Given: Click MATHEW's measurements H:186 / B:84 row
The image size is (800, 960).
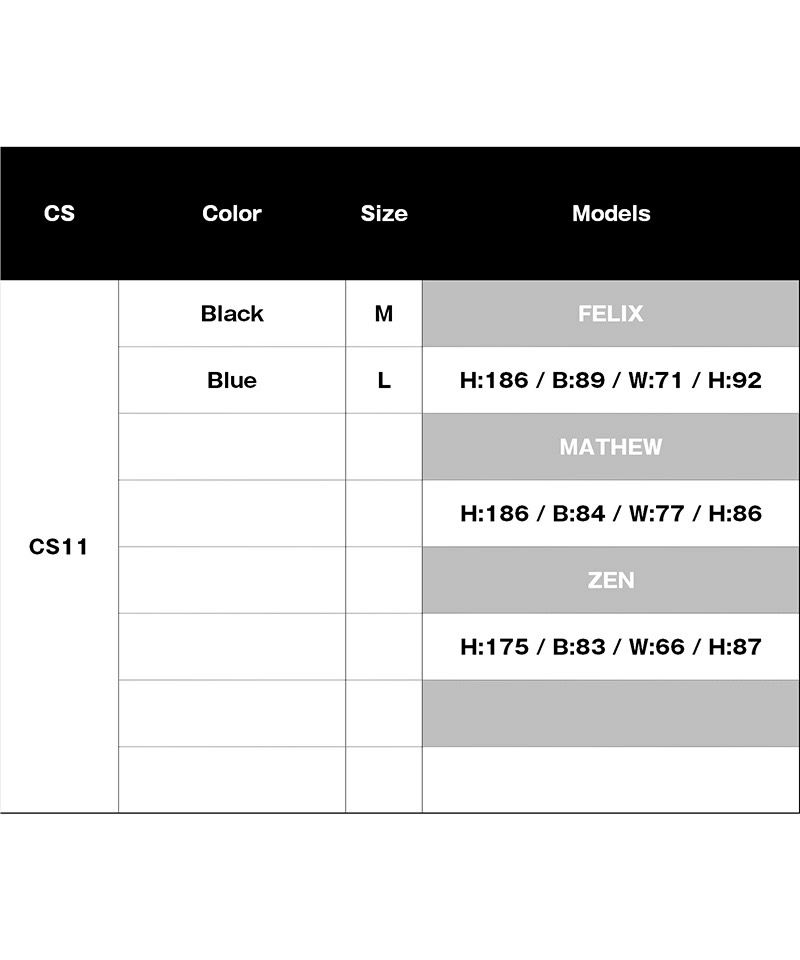Looking at the screenshot, I should click(x=610, y=513).
